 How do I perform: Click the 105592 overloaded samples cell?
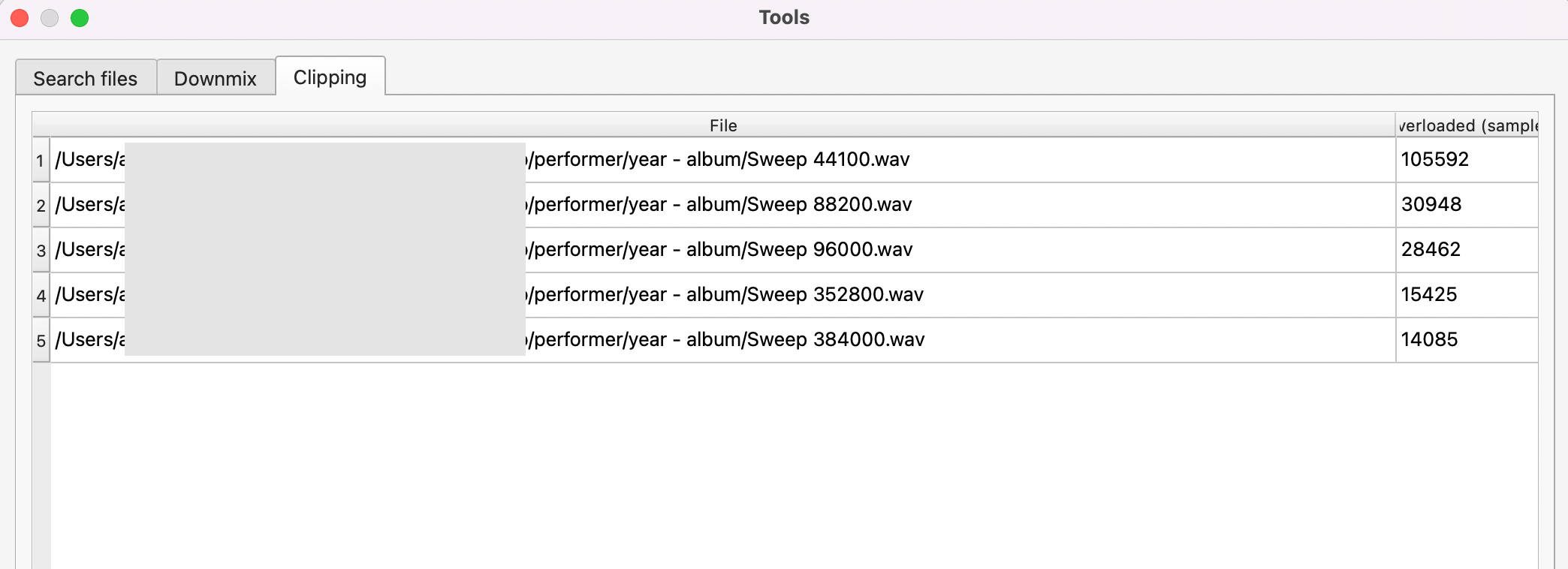(x=1467, y=160)
